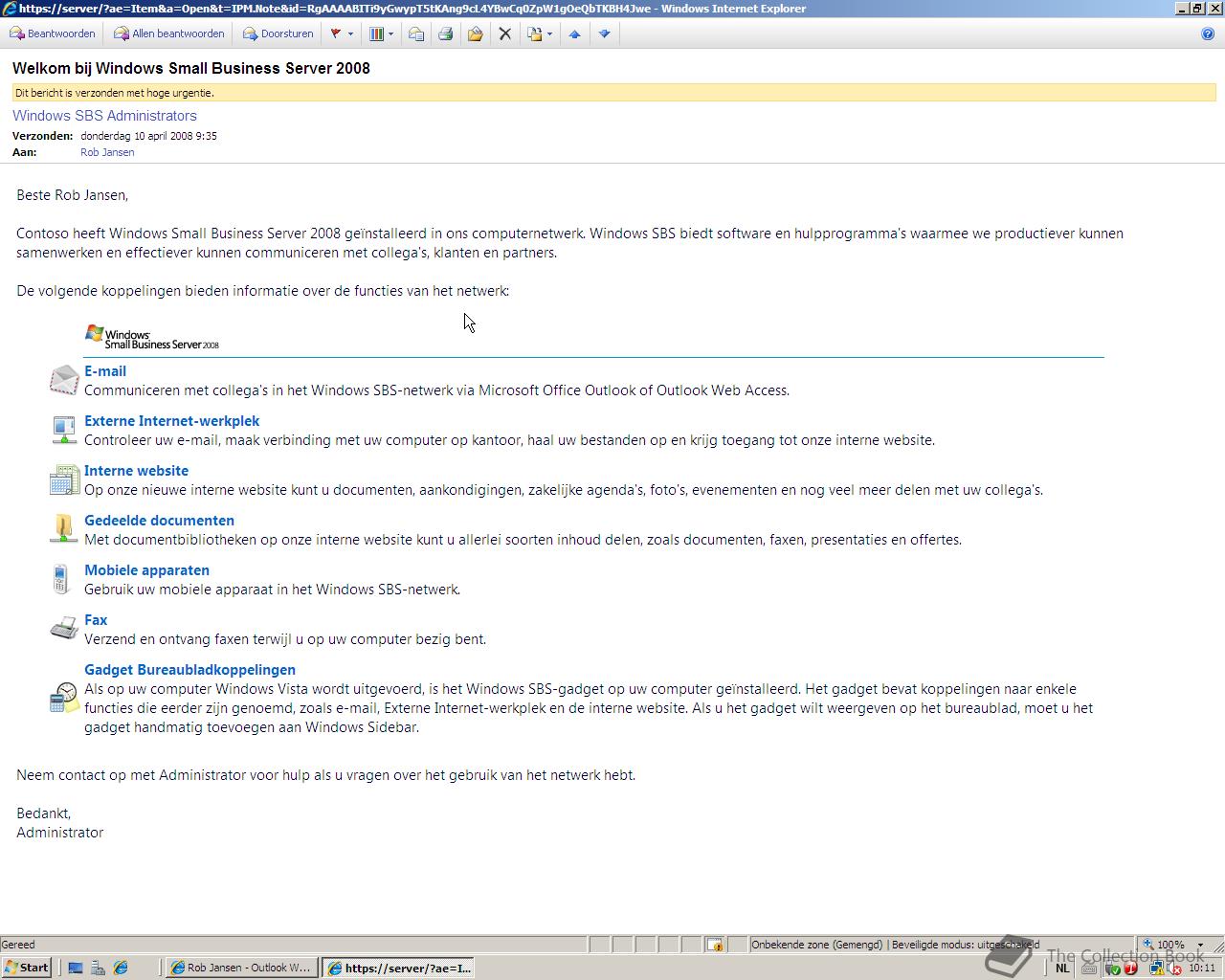Image resolution: width=1225 pixels, height=980 pixels.
Task: Expand the categories dropdown arrow
Action: click(x=390, y=33)
